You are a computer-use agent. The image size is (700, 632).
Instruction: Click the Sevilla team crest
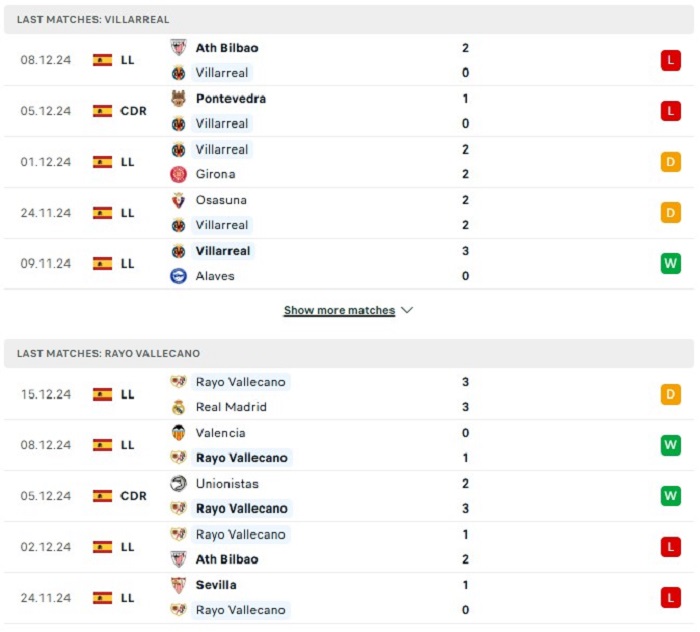pos(178,585)
